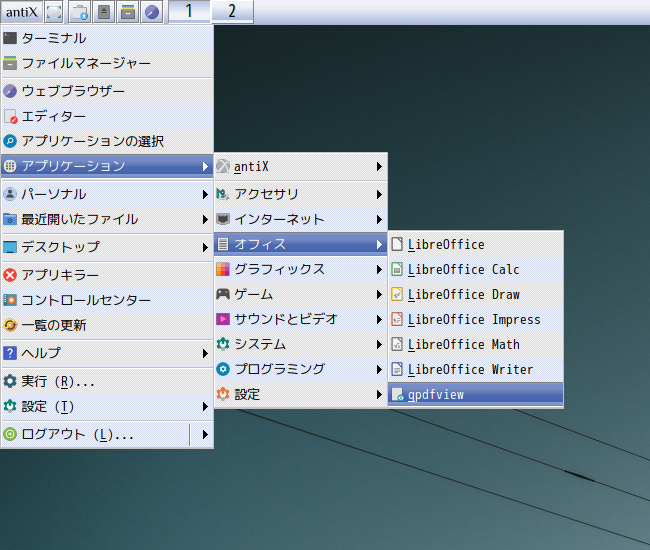Expand the 設定 (T) submenu arrow

click(205, 407)
